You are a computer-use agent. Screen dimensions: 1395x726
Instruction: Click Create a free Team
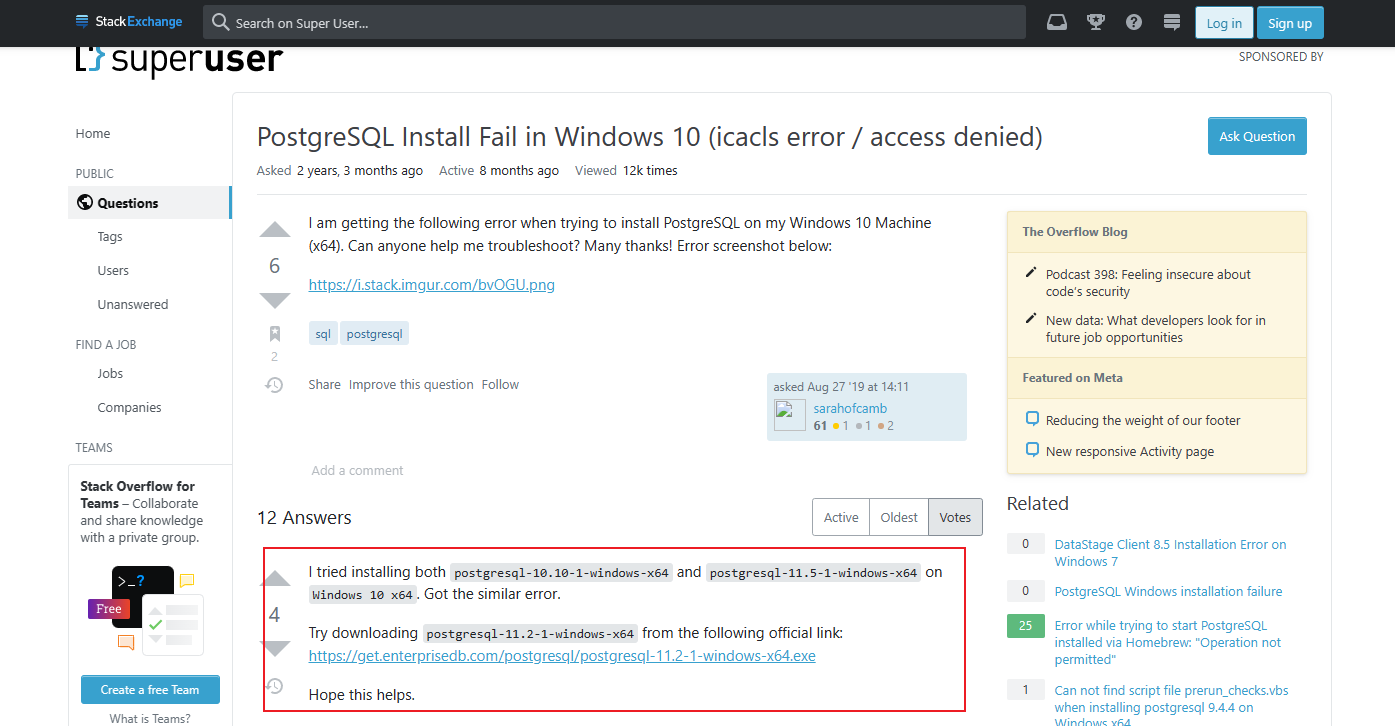point(150,689)
